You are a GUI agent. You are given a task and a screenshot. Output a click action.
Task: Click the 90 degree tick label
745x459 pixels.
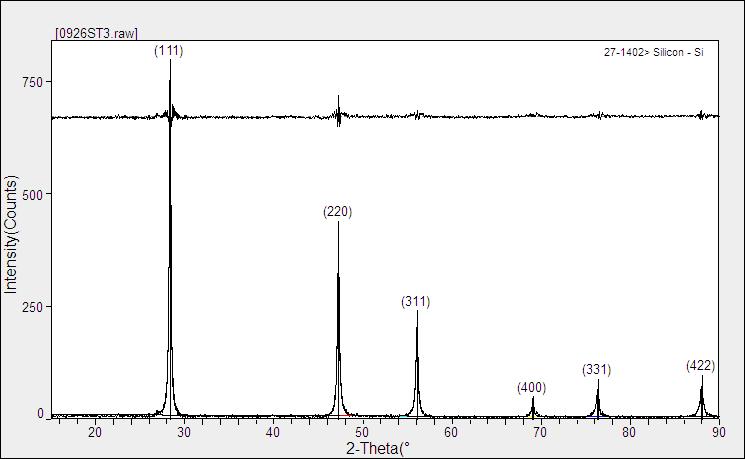pos(719,432)
